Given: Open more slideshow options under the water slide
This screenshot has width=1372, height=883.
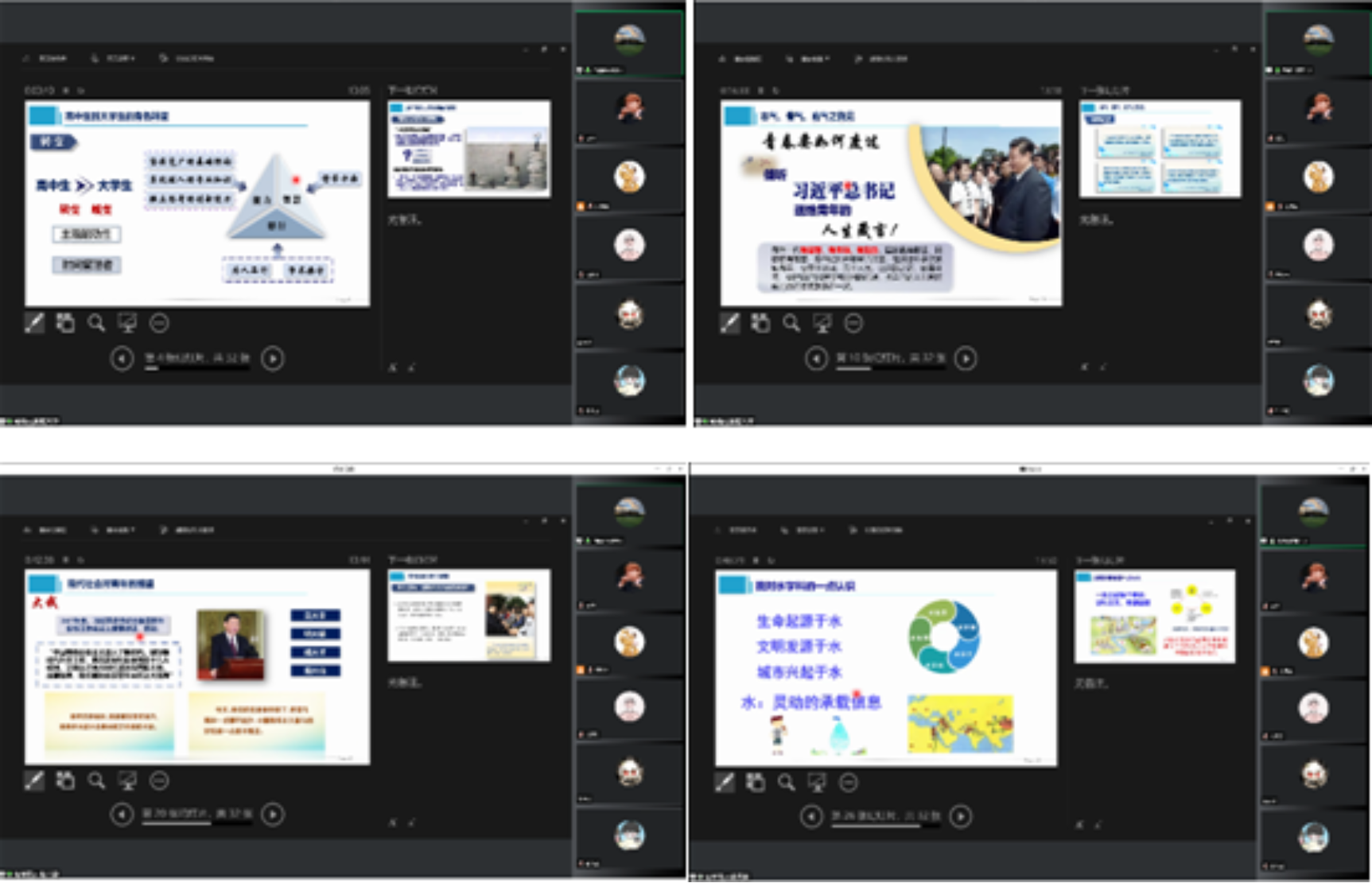Looking at the screenshot, I should point(849,783).
